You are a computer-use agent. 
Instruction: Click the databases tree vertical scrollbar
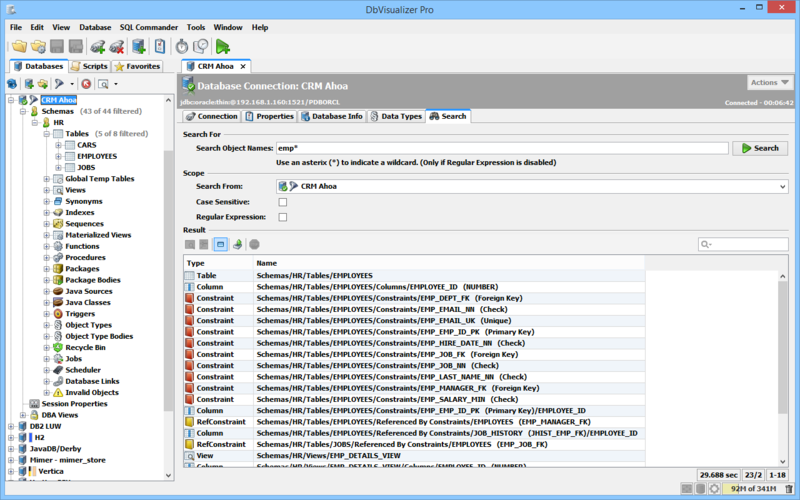(168, 281)
